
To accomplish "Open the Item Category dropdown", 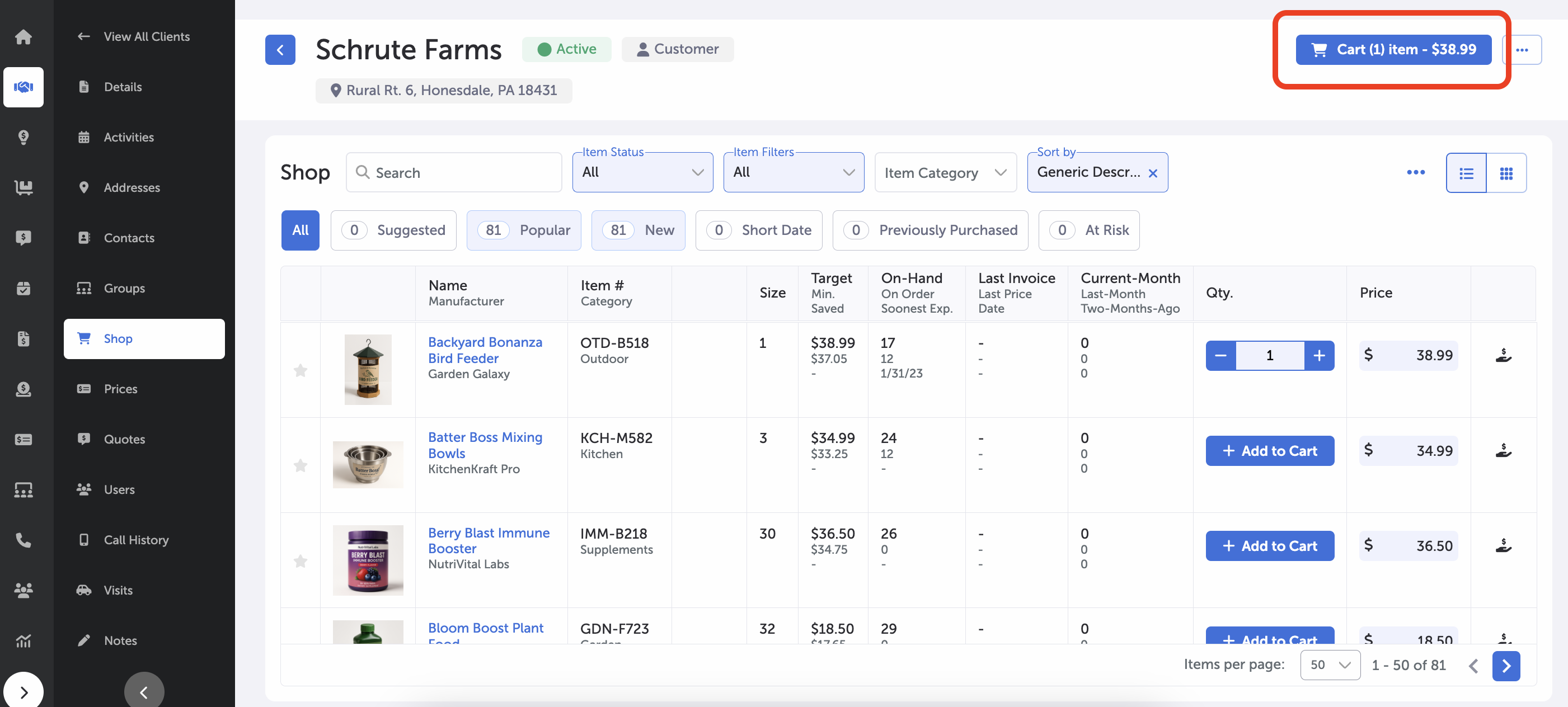I will click(x=945, y=173).
